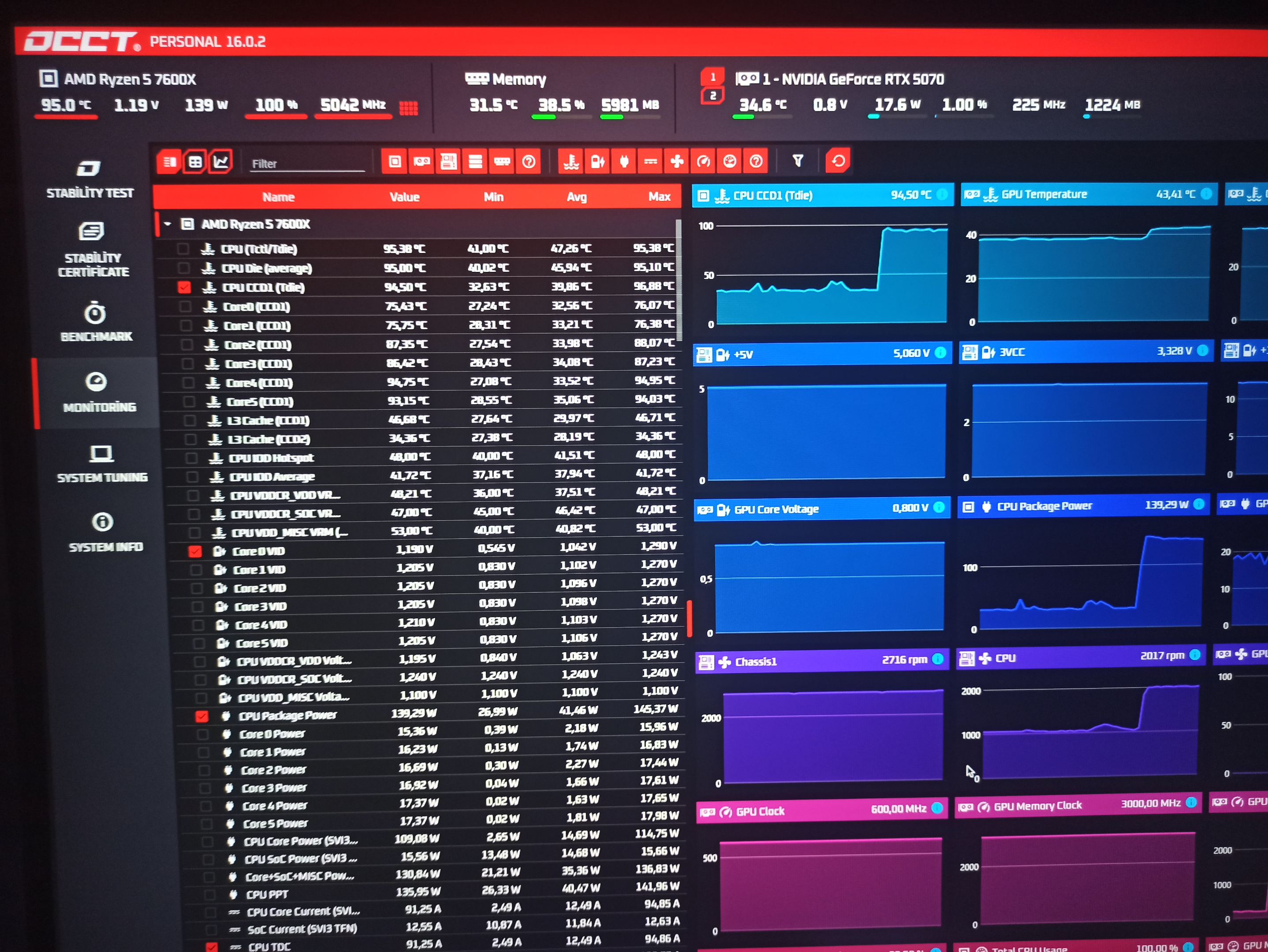Screen dimensions: 1268x952
Task: Uncheck the CPU Package Power checkbox
Action: pyautogui.click(x=201, y=716)
